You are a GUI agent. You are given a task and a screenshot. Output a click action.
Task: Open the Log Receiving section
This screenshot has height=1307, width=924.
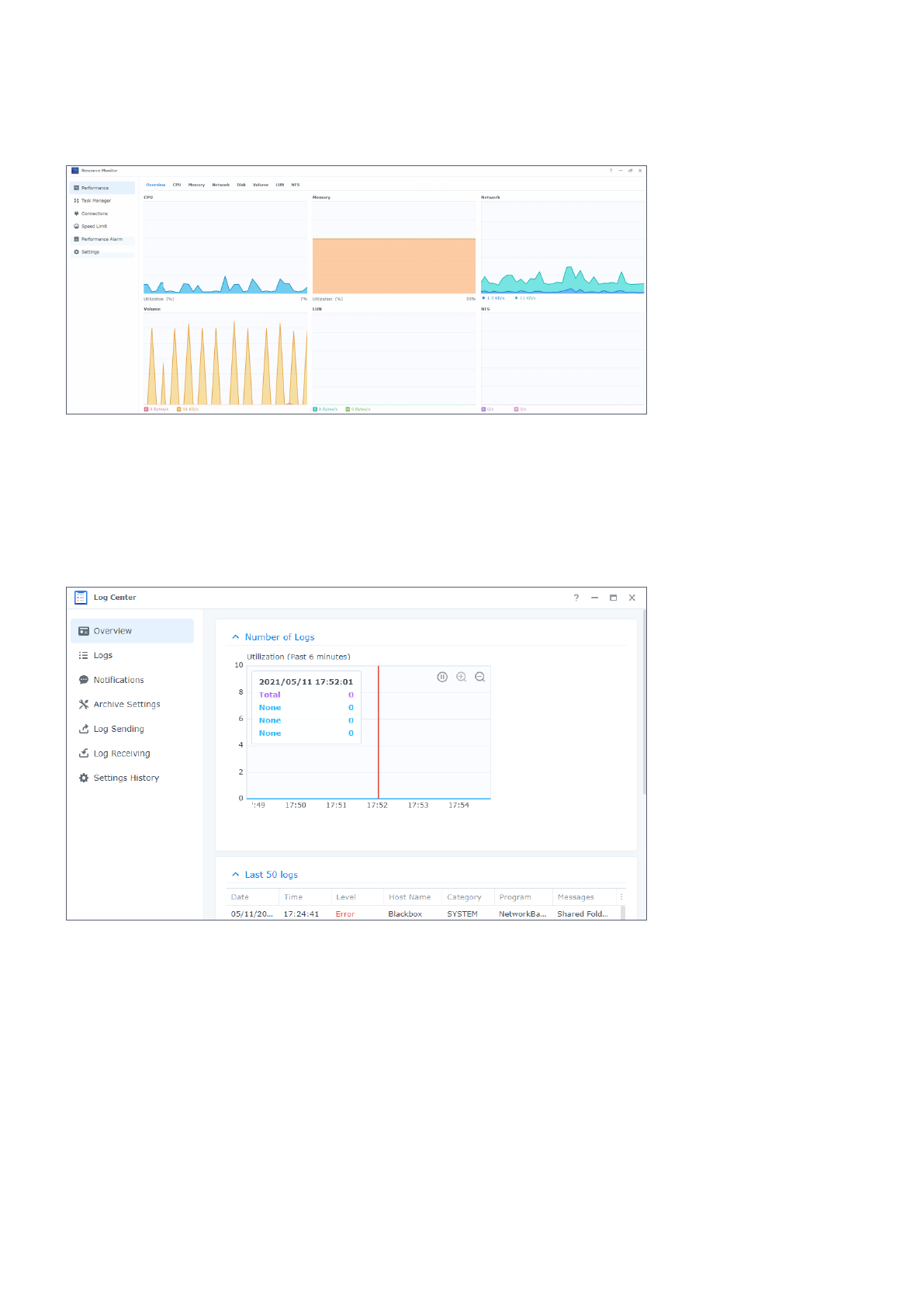[121, 754]
